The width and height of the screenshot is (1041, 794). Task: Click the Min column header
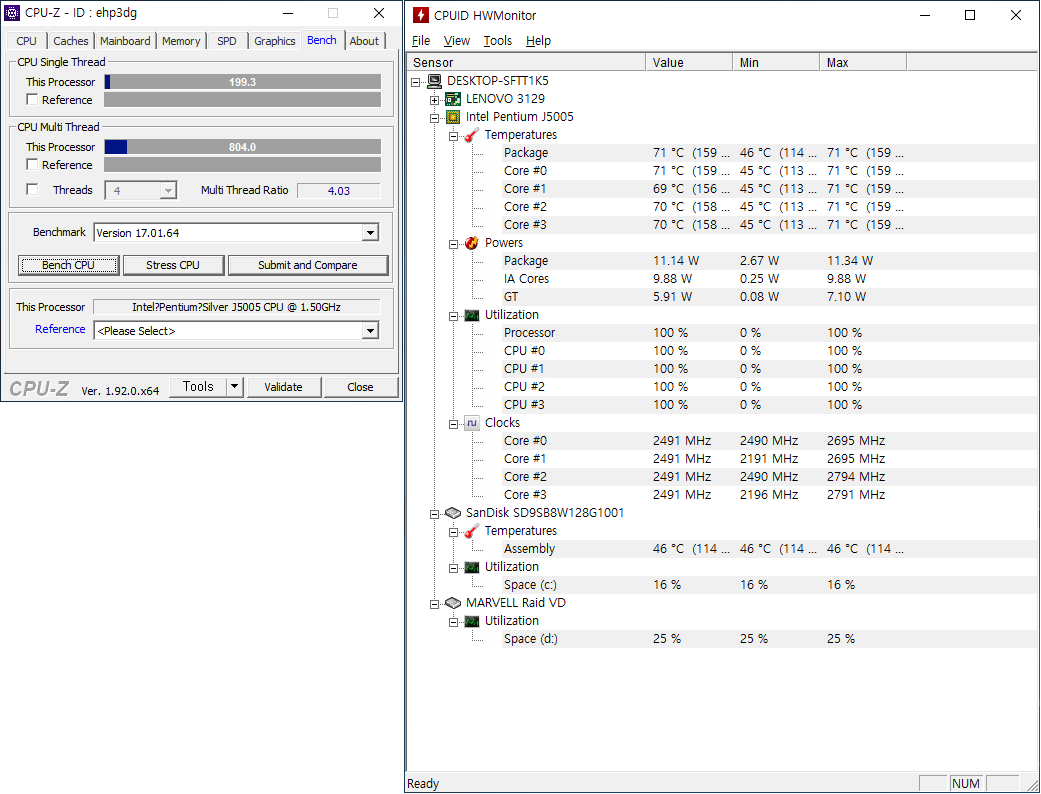[x=776, y=62]
